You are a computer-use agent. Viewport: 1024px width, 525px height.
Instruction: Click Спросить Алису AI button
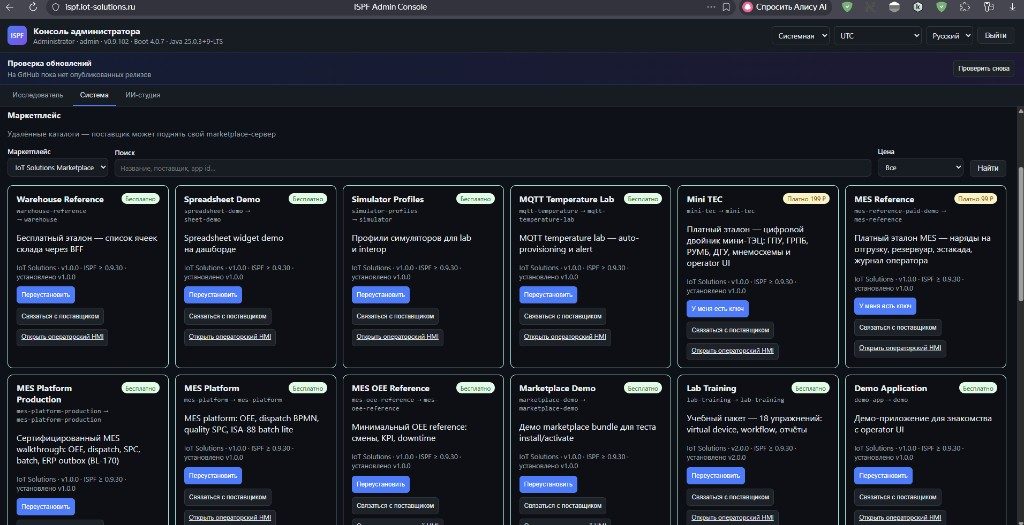click(786, 7)
